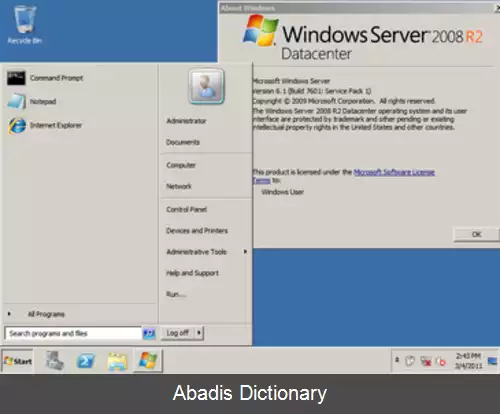Click the Search programs and files box
Image resolution: width=500 pixels, height=414 pixels.
tap(73, 333)
